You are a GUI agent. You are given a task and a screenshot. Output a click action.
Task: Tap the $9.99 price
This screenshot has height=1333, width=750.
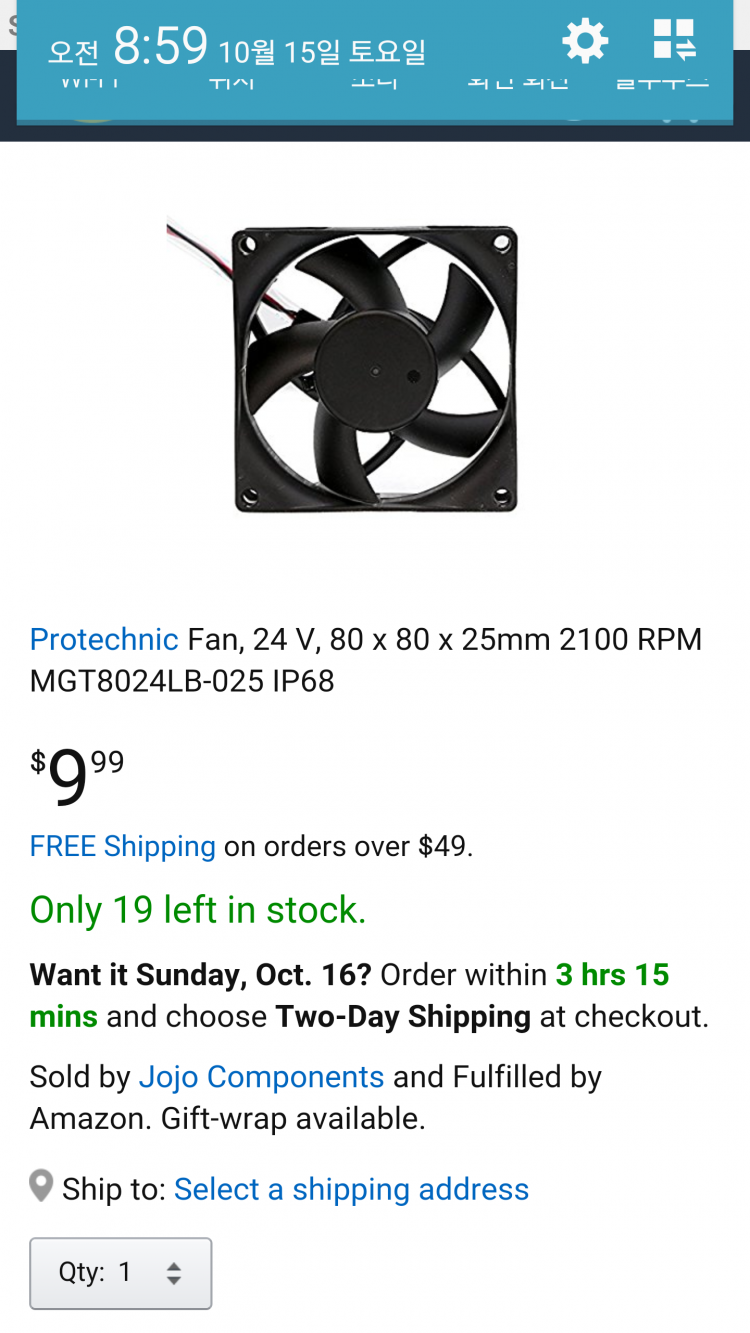77,777
